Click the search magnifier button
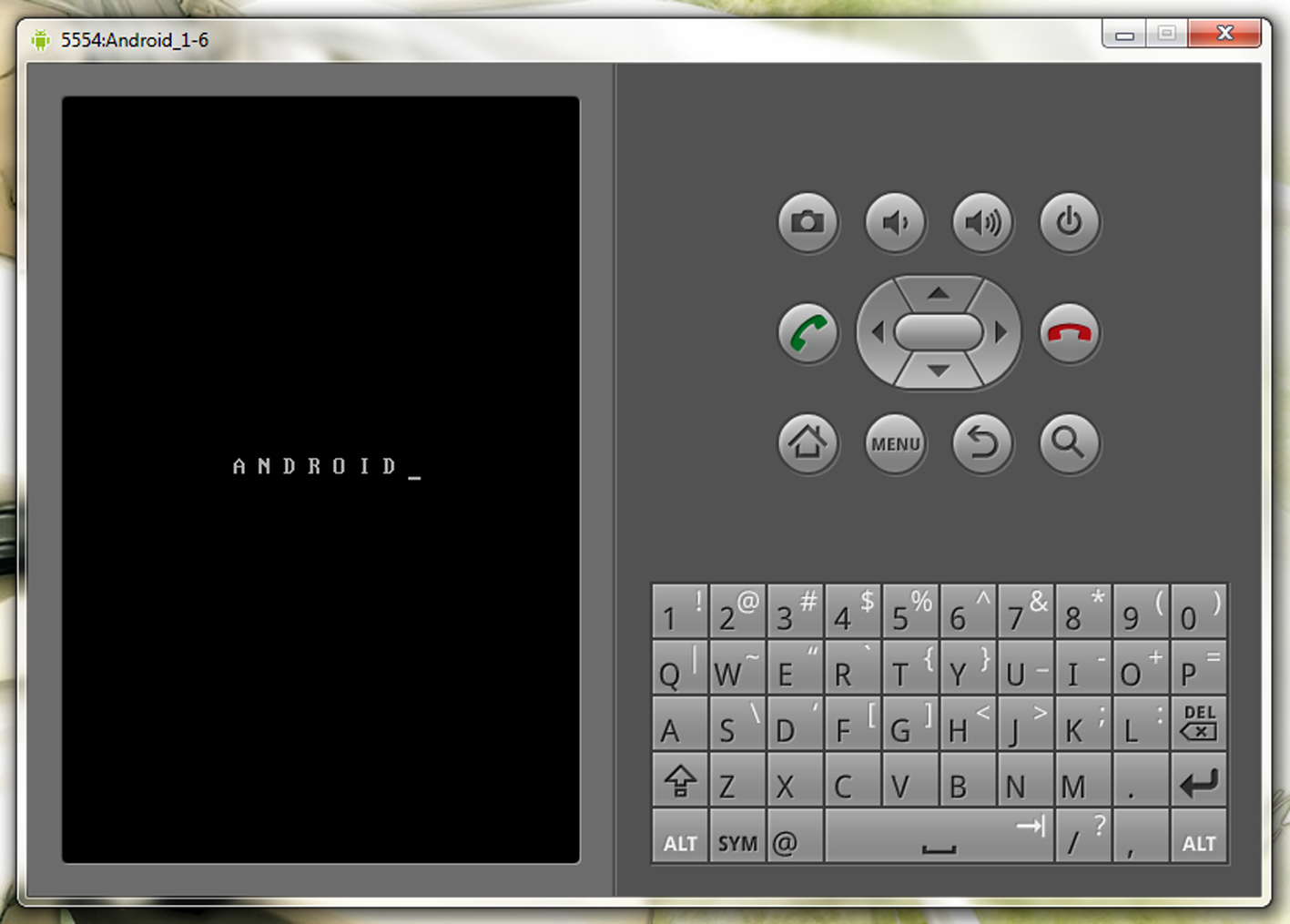The image size is (1290, 924). (x=1070, y=443)
